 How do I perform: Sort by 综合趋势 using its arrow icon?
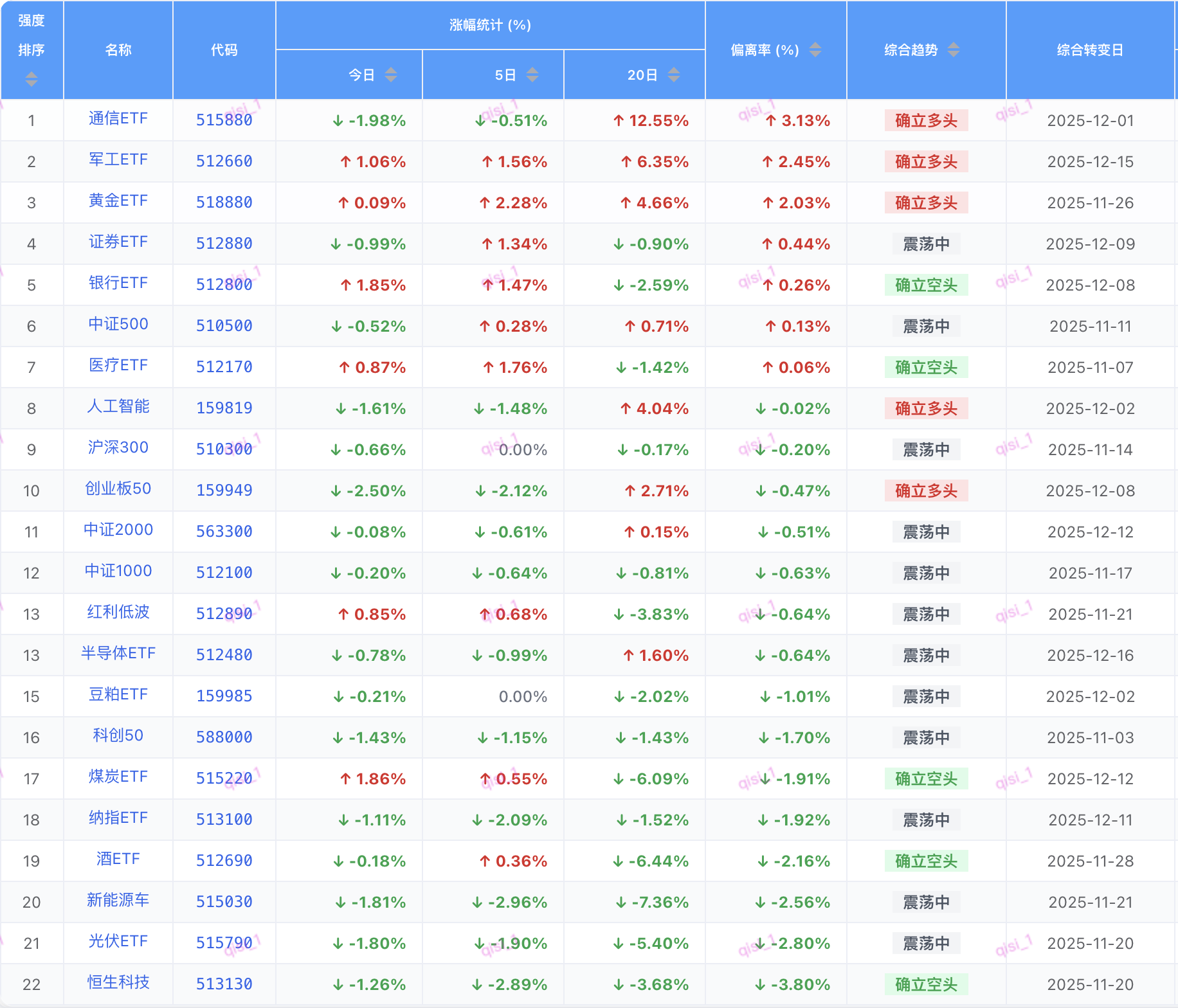click(x=953, y=50)
